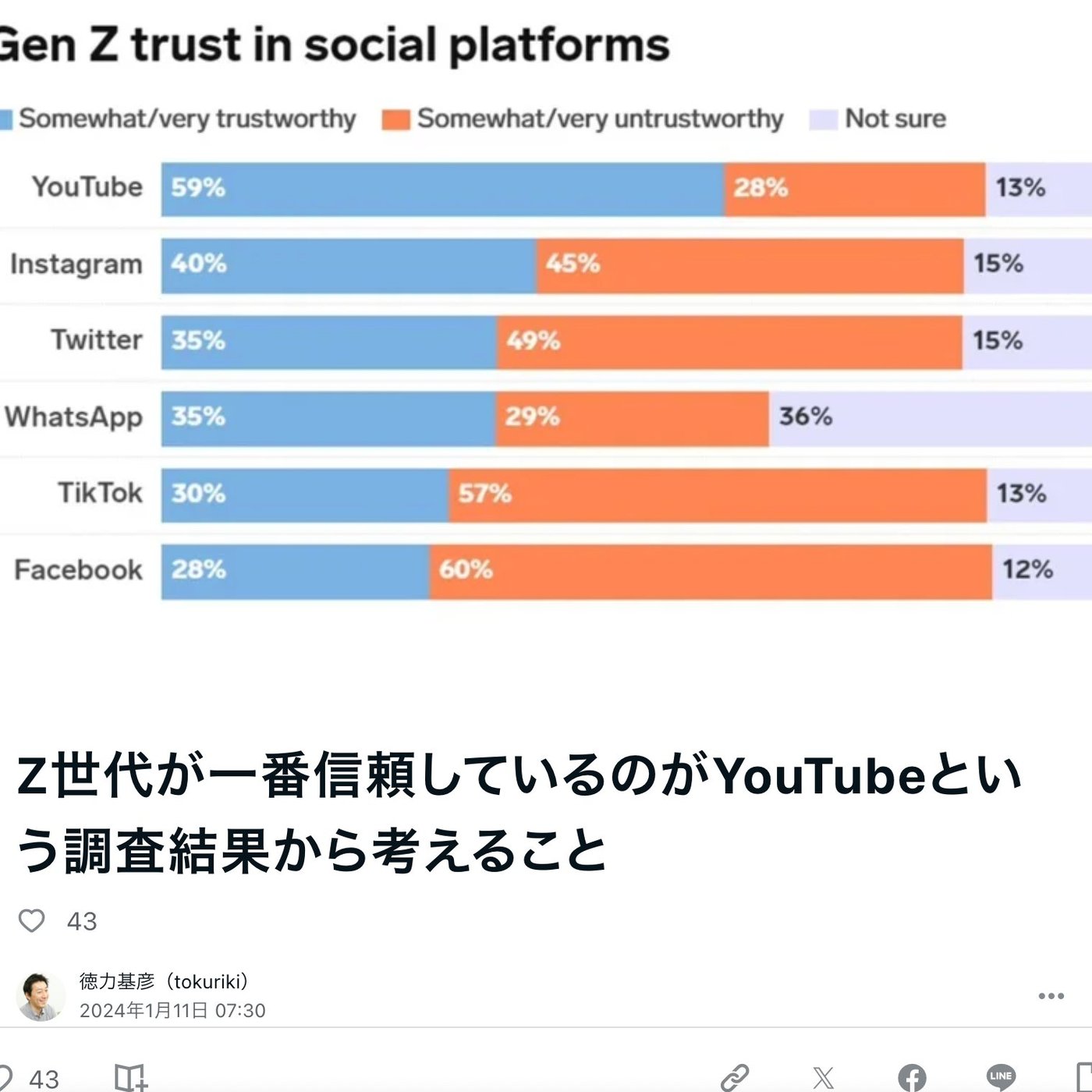Click the lavender Not sure legend swatch
Image resolution: width=1092 pixels, height=1092 pixels.
(x=823, y=119)
